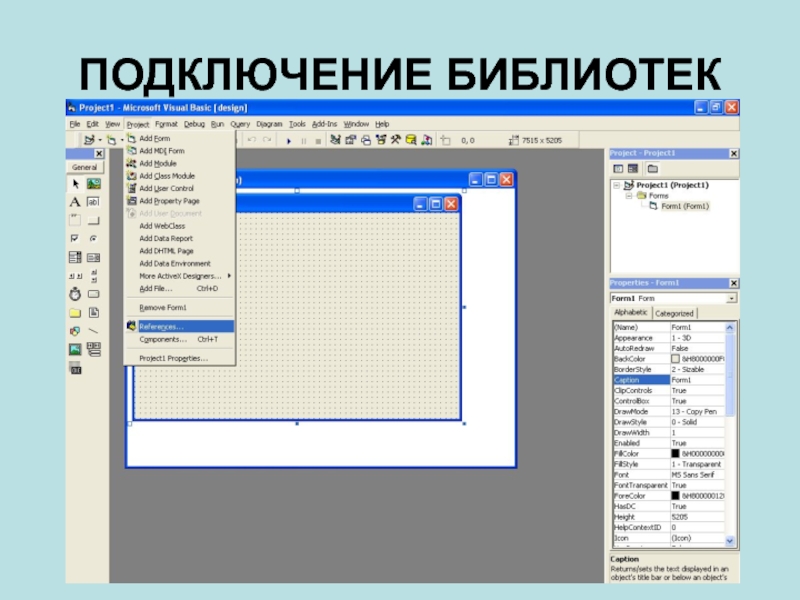Toggle Folders icon in Project panel
The image size is (800, 600).
tap(652, 169)
